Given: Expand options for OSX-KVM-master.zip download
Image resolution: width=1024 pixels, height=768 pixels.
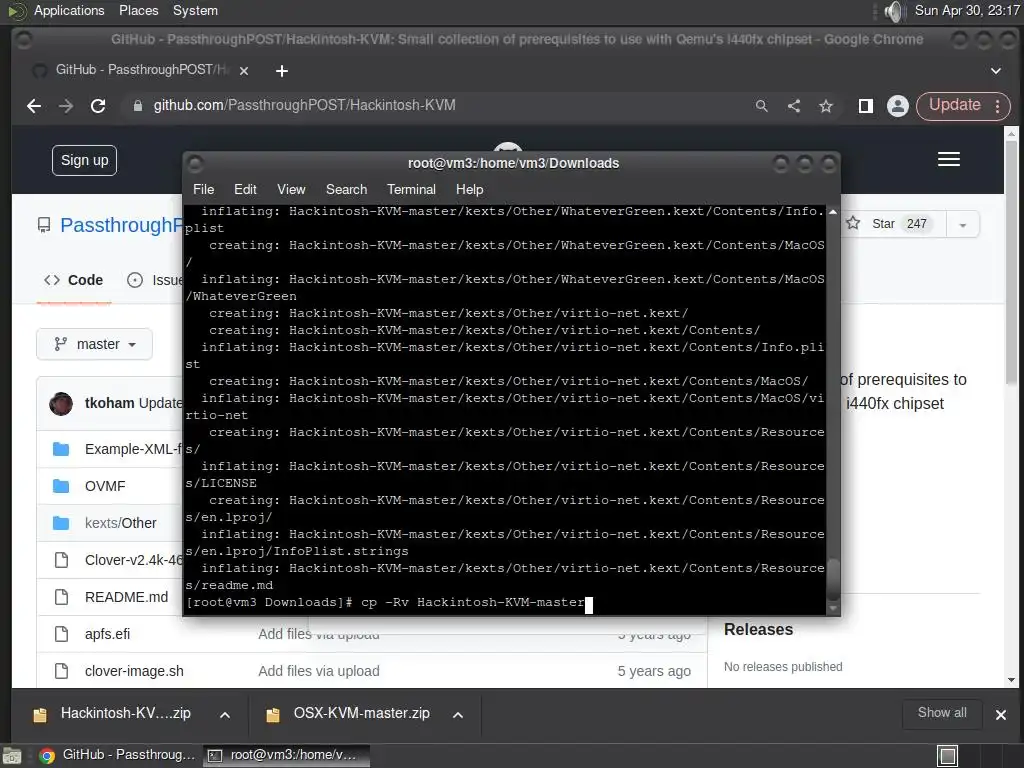Looking at the screenshot, I should click(458, 715).
